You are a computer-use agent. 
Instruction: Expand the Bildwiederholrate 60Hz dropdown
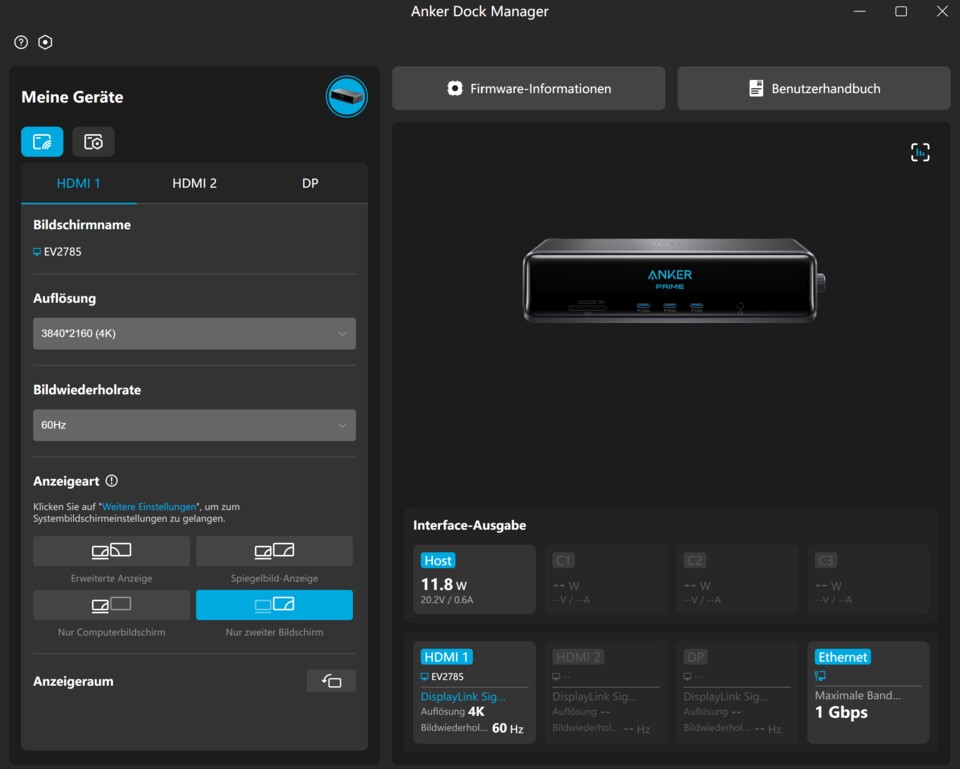click(194, 425)
